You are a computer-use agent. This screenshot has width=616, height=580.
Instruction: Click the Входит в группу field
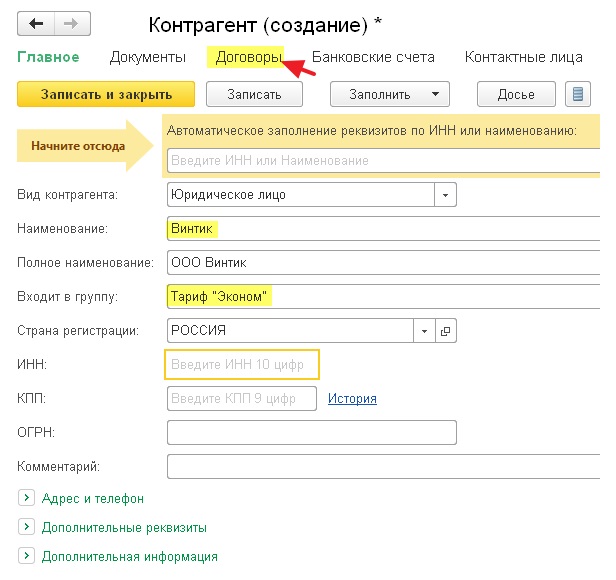383,297
